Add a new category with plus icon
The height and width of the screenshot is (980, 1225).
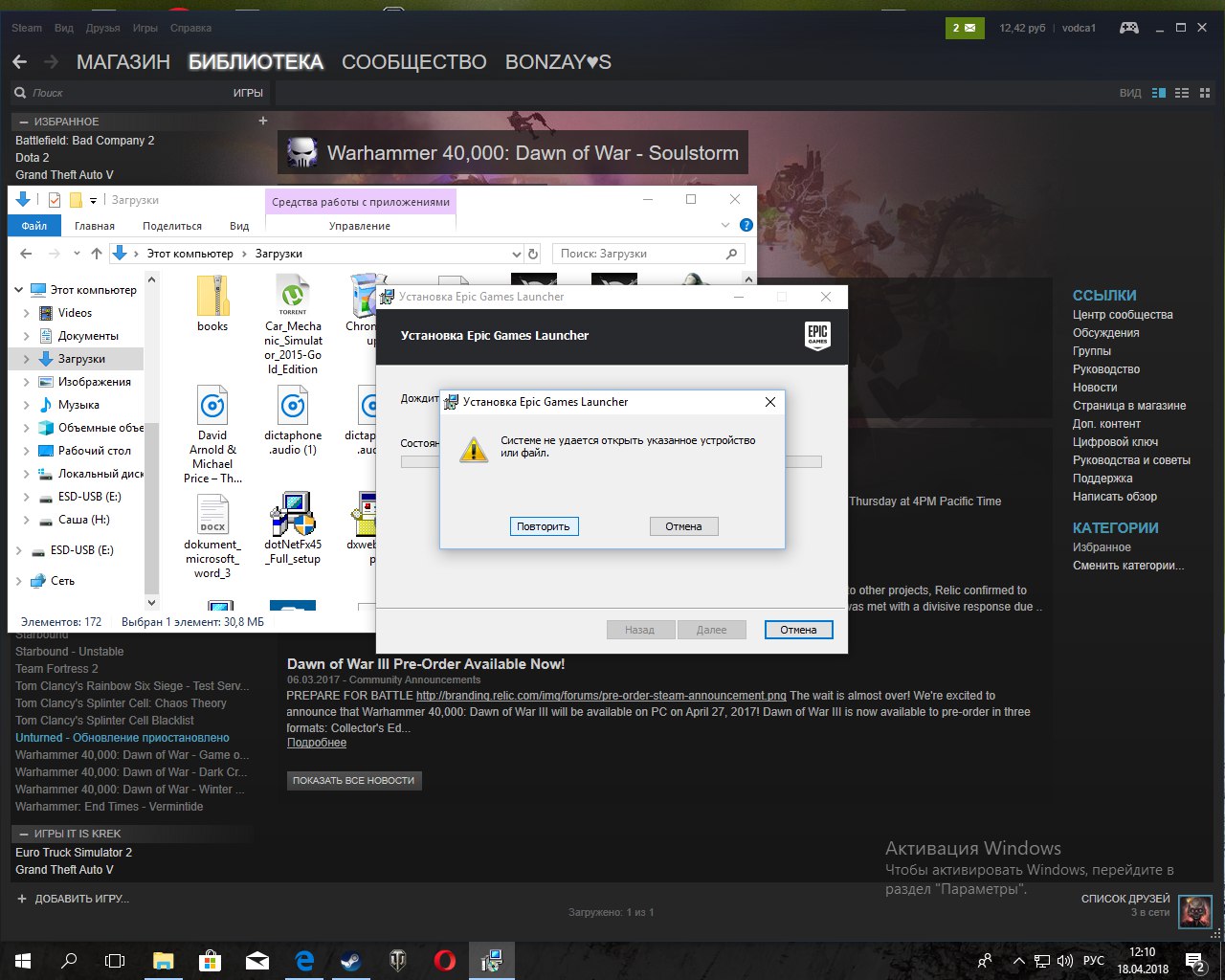pyautogui.click(x=263, y=121)
